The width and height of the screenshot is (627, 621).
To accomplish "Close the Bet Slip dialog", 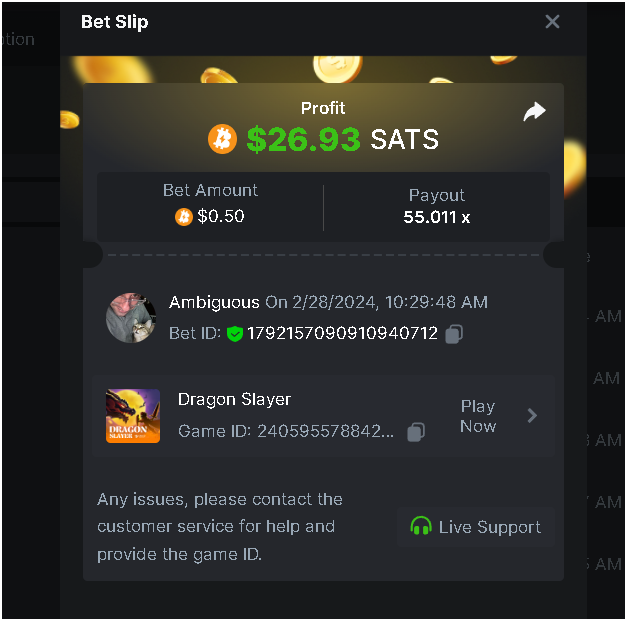I will coord(552,22).
